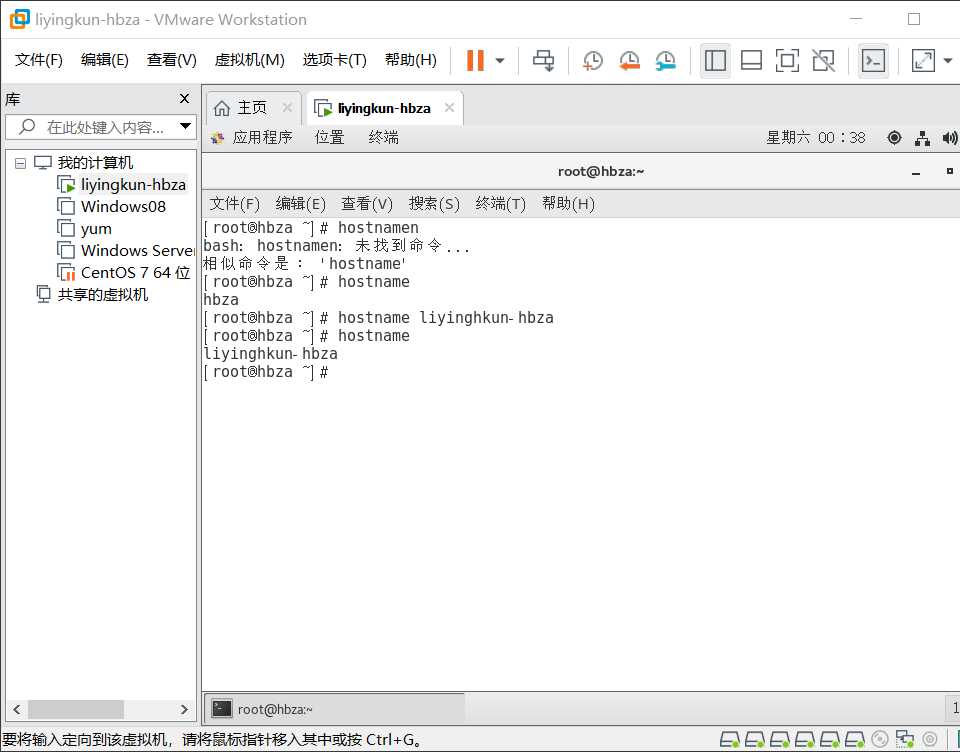Open the pause button dropdown arrow

(500, 60)
